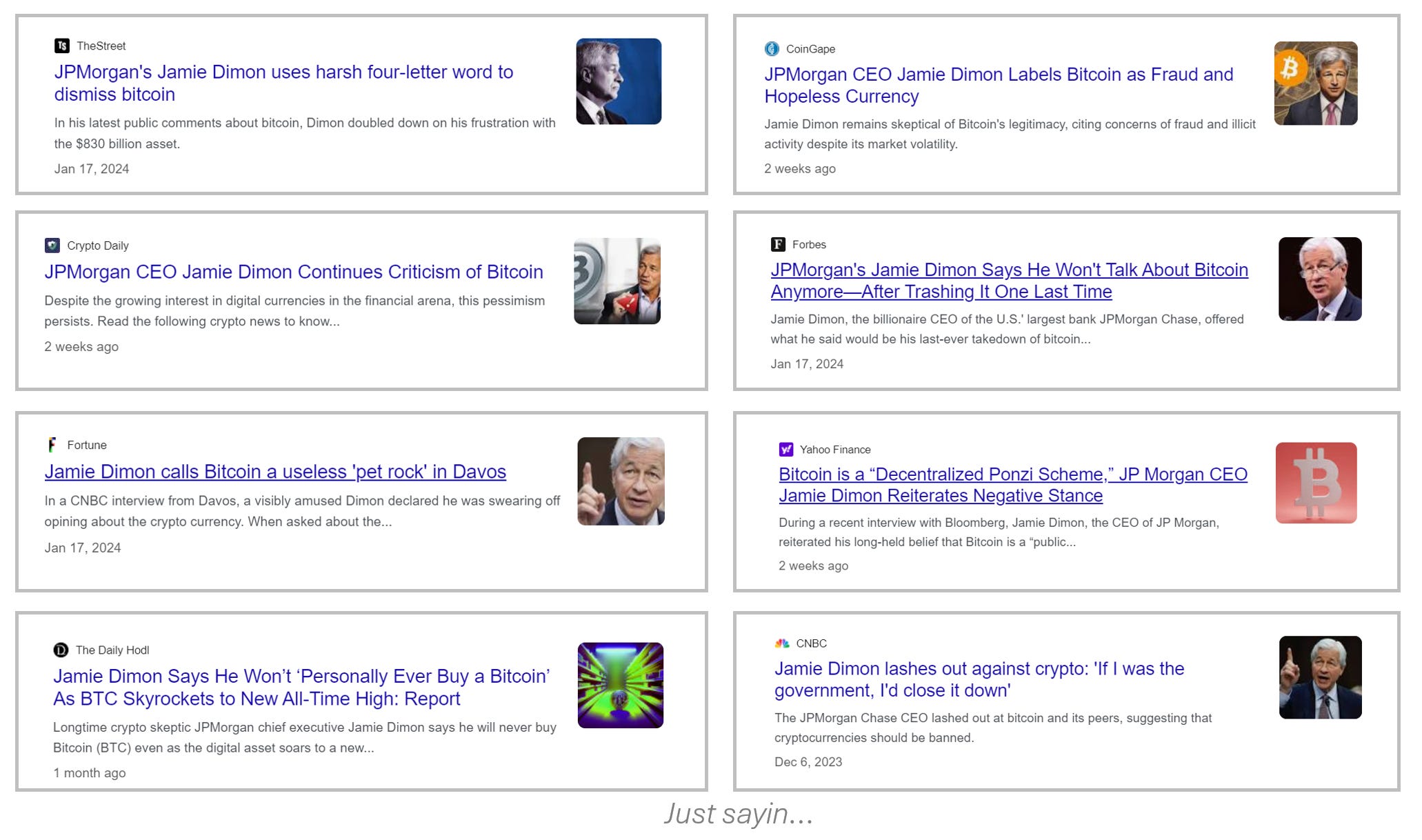
Task: Click 'The Daily Hodl' source name
Action: (x=112, y=650)
